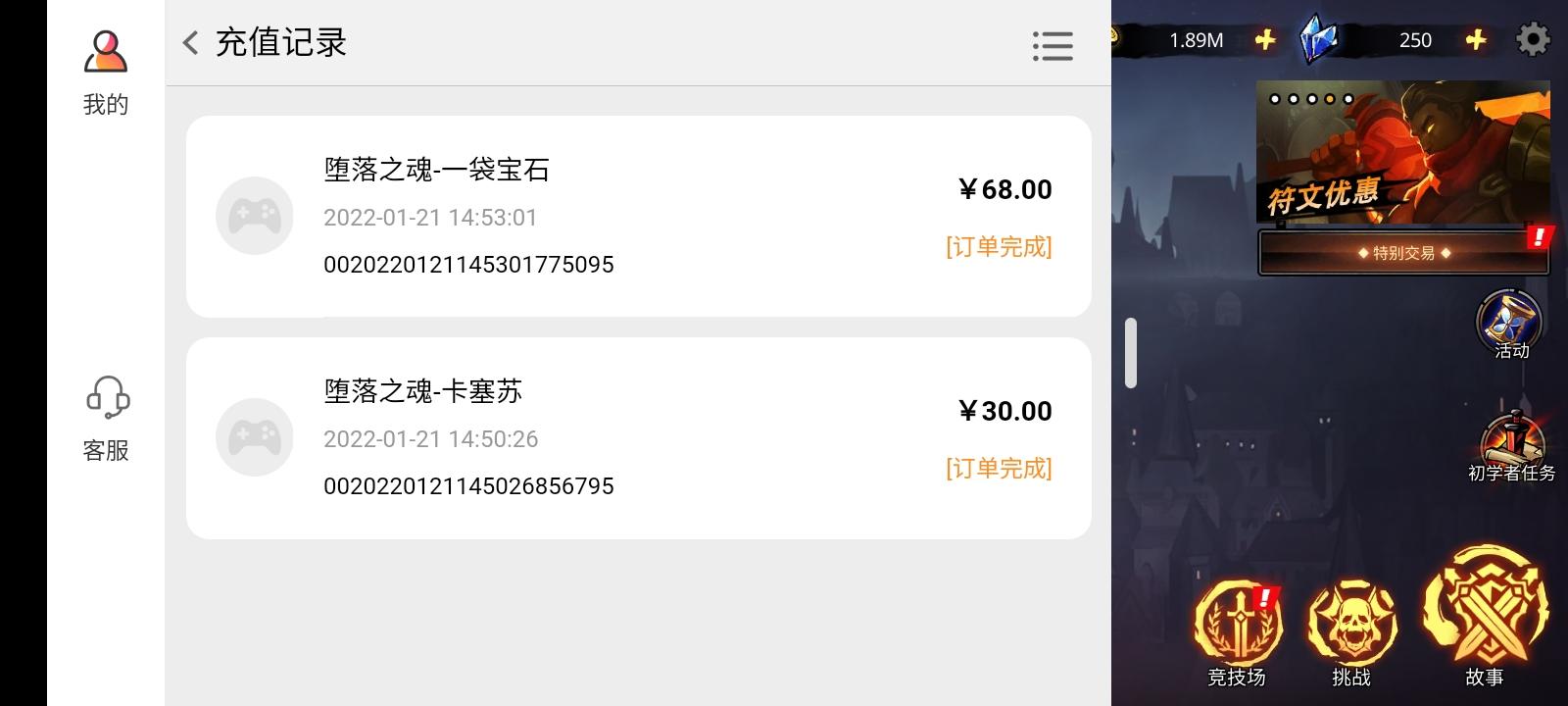Open the 符文优惠 promotional banner
Screen dimensions: 1568x706
pyautogui.click(x=1403, y=152)
